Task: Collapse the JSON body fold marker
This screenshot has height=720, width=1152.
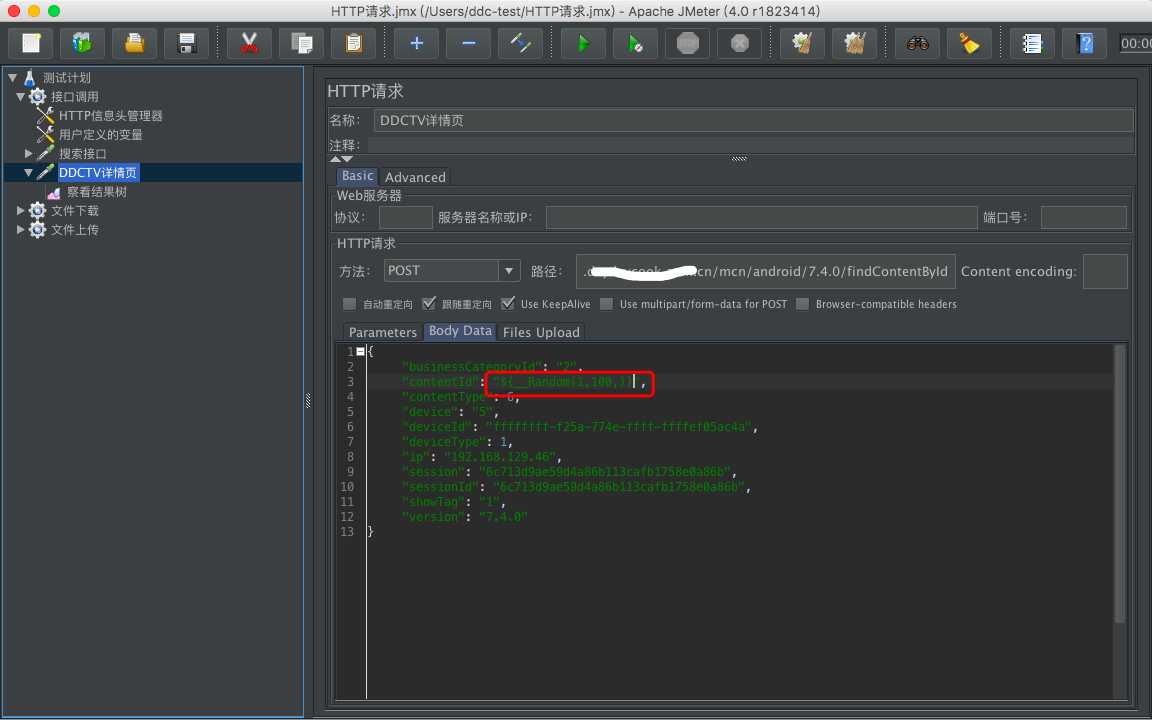Action: [x=360, y=351]
